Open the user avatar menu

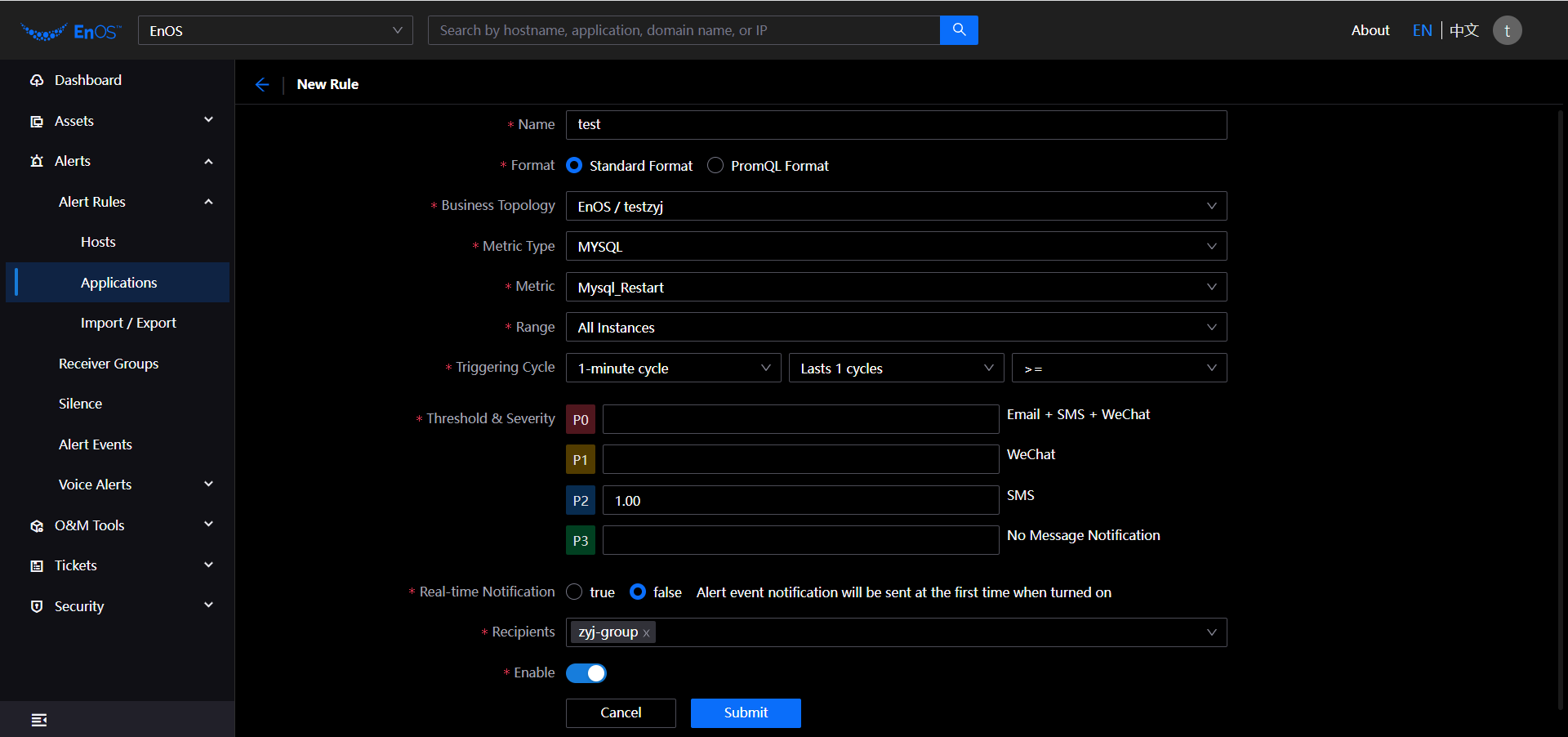(x=1507, y=31)
